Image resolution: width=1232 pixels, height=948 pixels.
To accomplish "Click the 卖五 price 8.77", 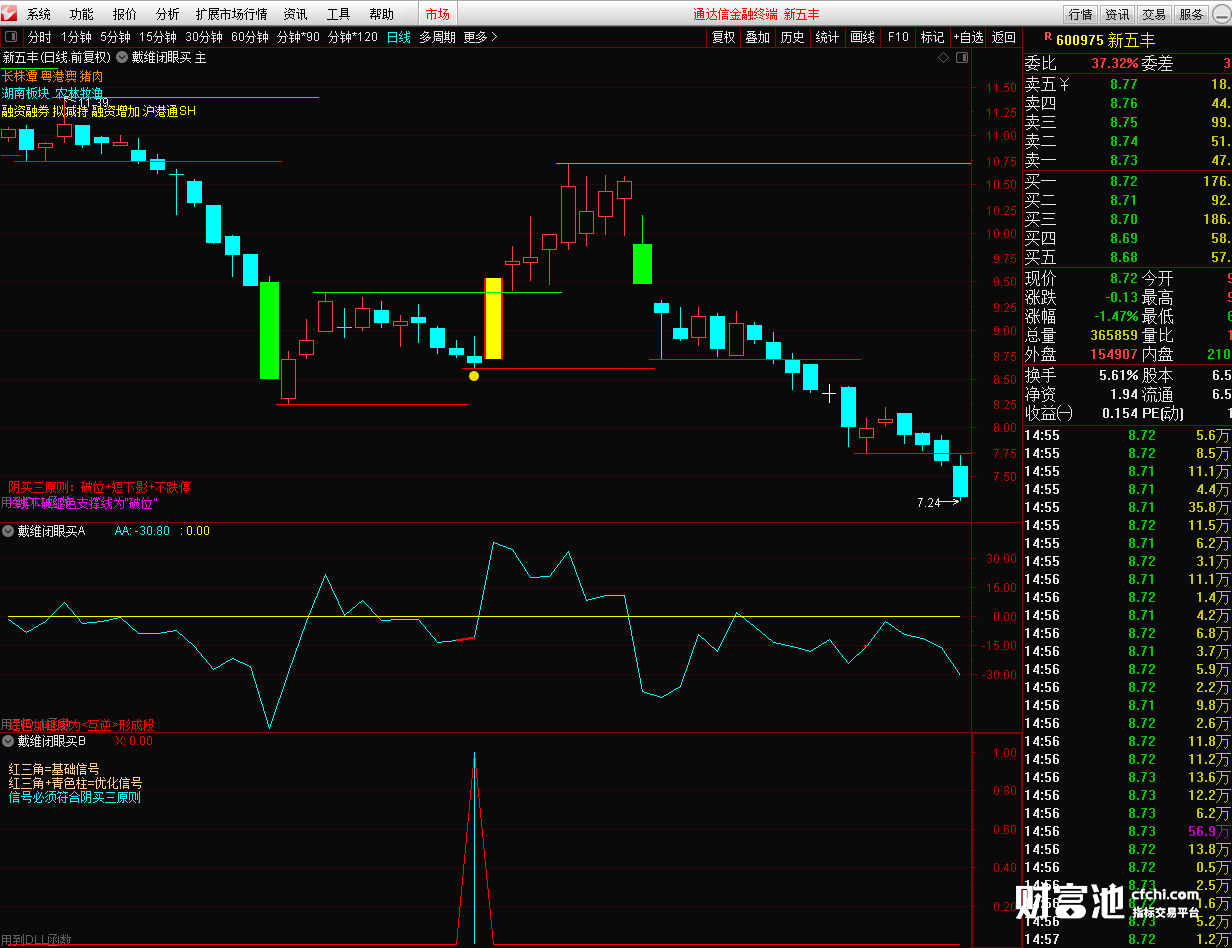I will (1124, 85).
